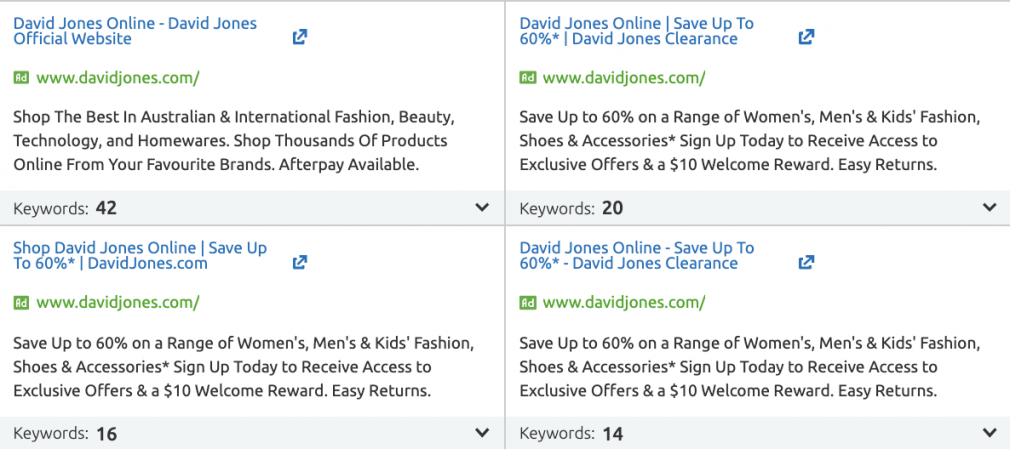Image resolution: width=1010 pixels, height=449 pixels.
Task: Click www.davidjones.com URL in the 16-keywords ad
Action: tap(118, 303)
